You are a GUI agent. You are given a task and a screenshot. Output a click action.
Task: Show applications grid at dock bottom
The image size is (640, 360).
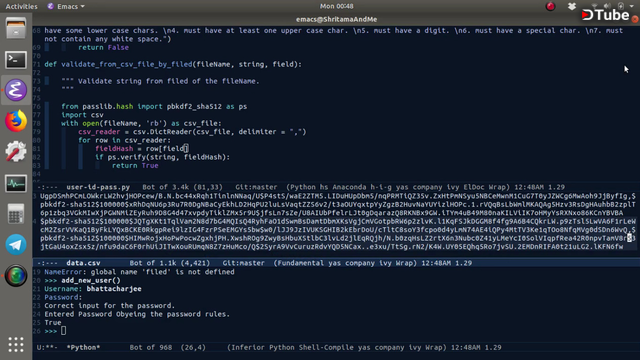point(16,344)
